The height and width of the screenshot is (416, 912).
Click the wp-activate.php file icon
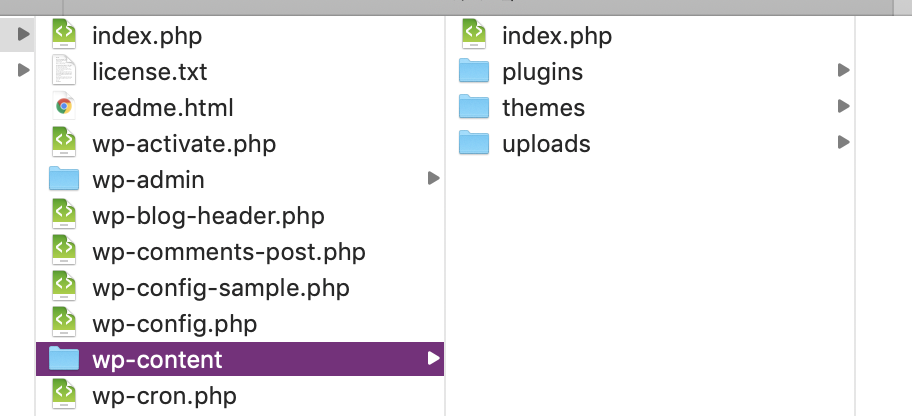(64, 143)
